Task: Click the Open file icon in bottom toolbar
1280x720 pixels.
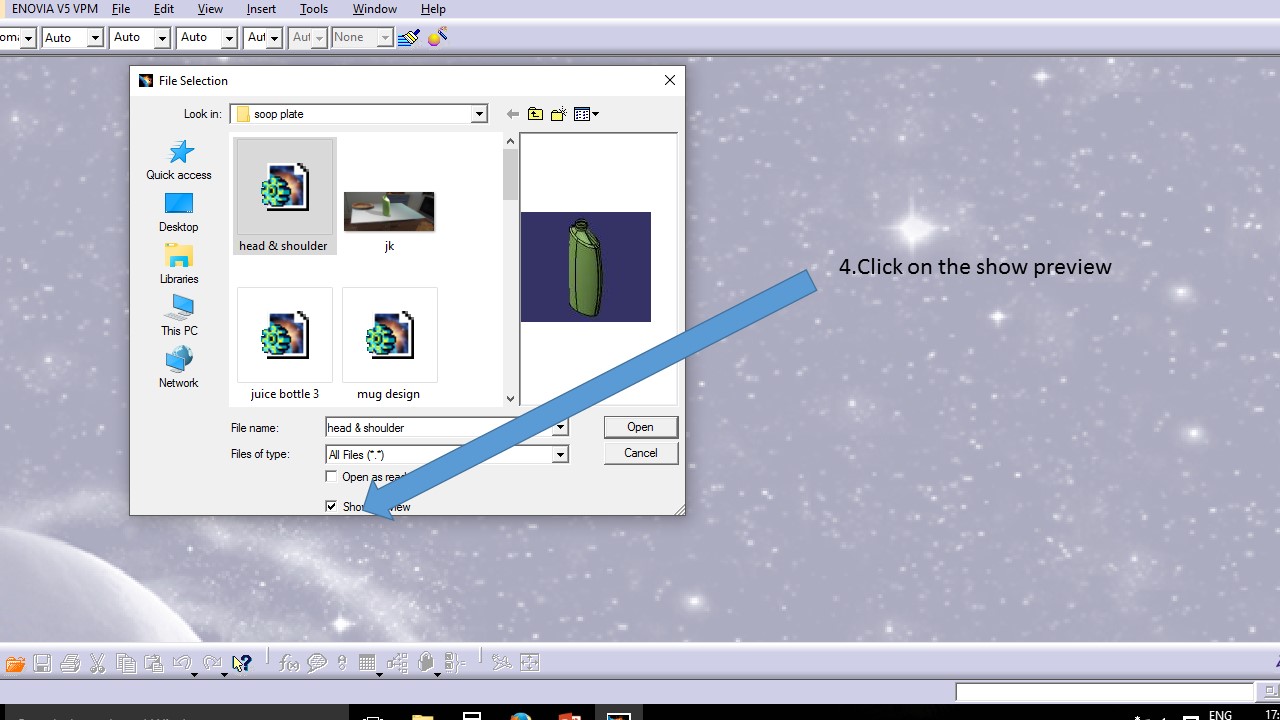Action: point(14,663)
